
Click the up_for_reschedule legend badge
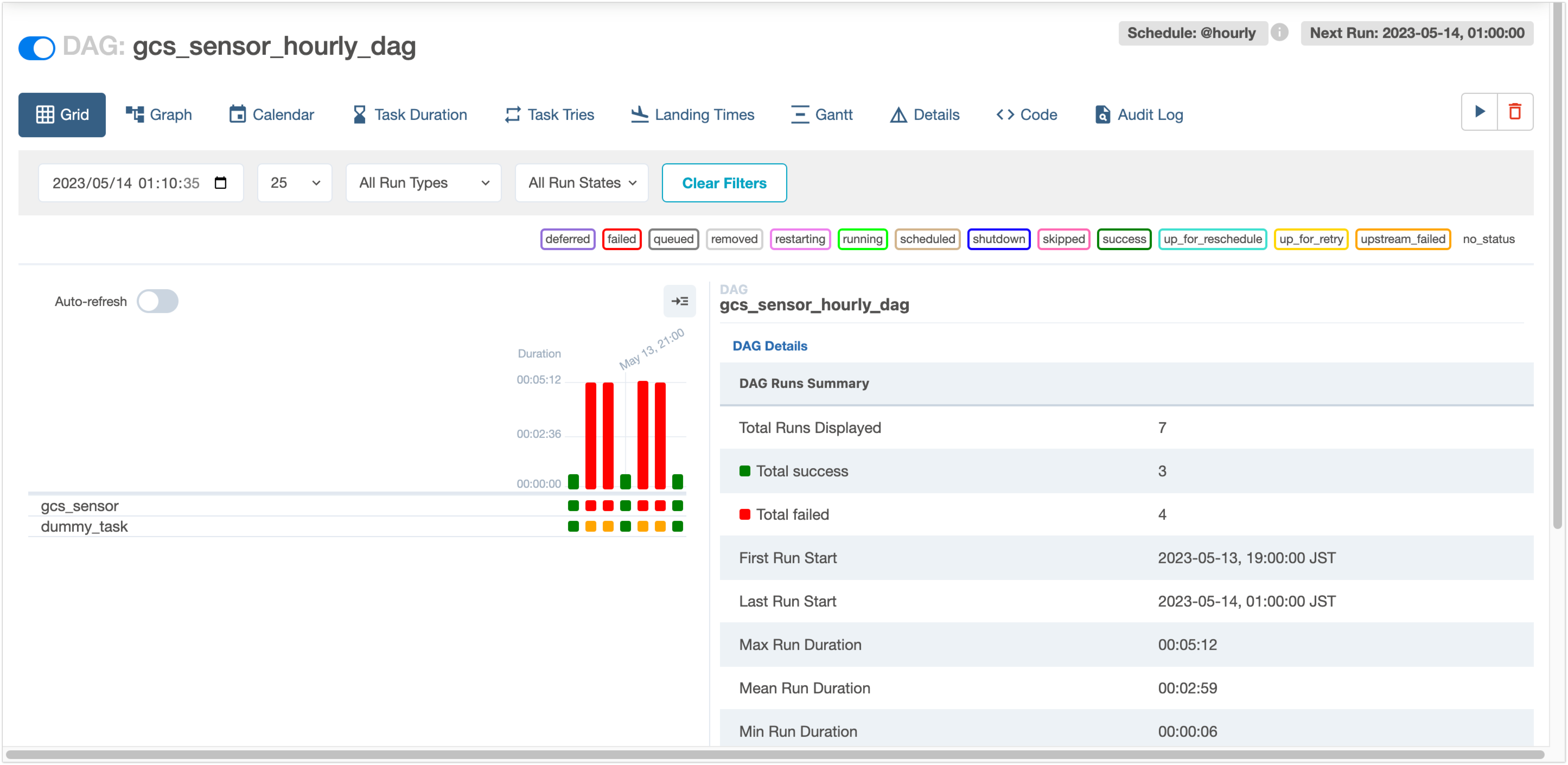1213,239
